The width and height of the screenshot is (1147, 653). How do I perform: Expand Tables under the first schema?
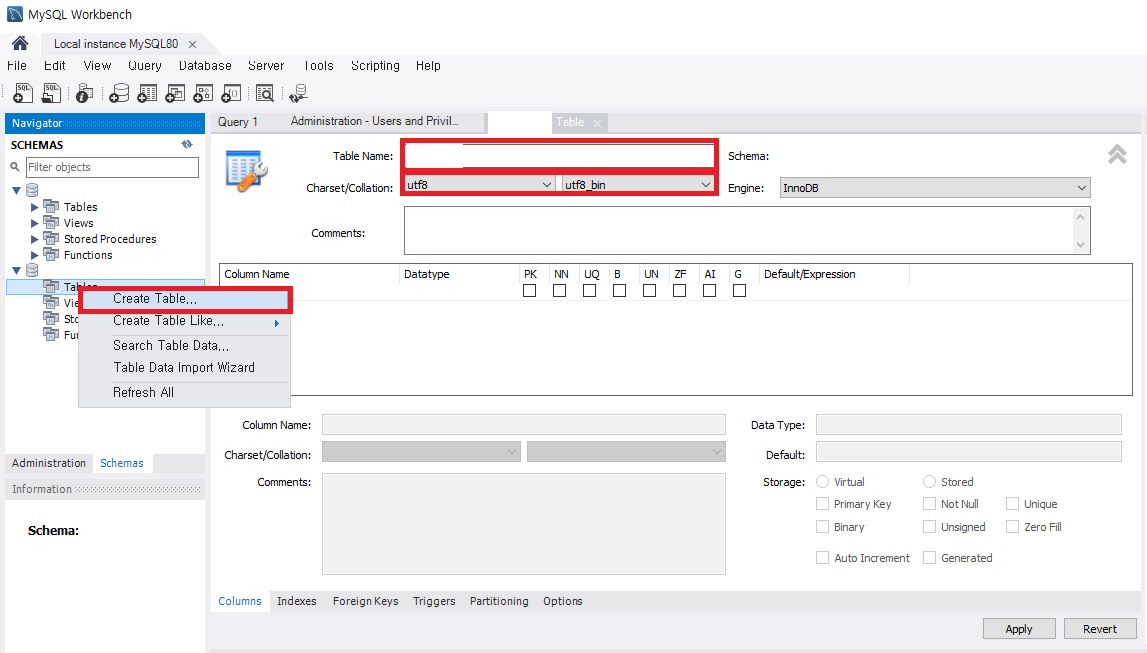(34, 207)
